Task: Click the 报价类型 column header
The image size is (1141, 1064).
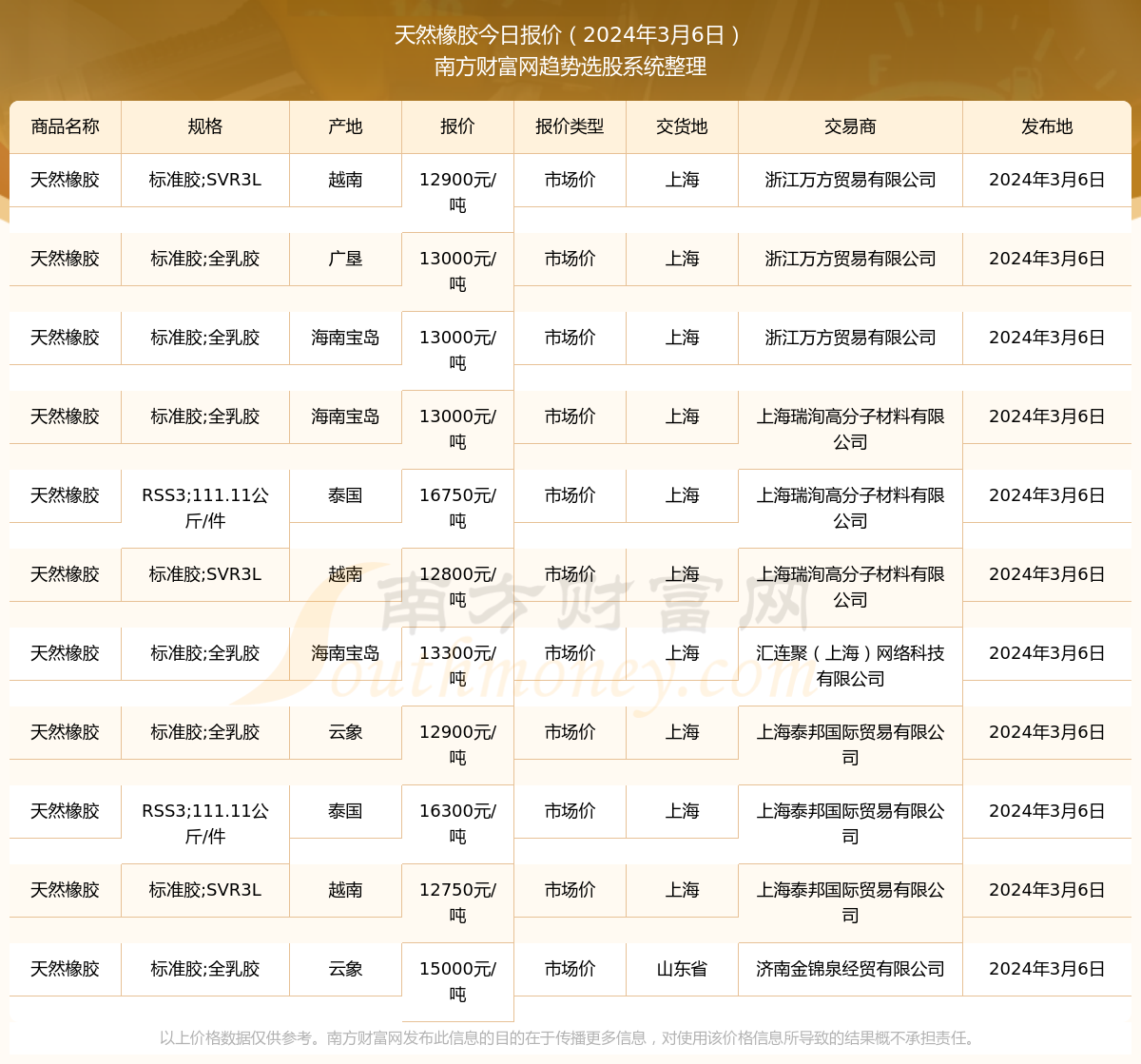Action: (x=570, y=126)
